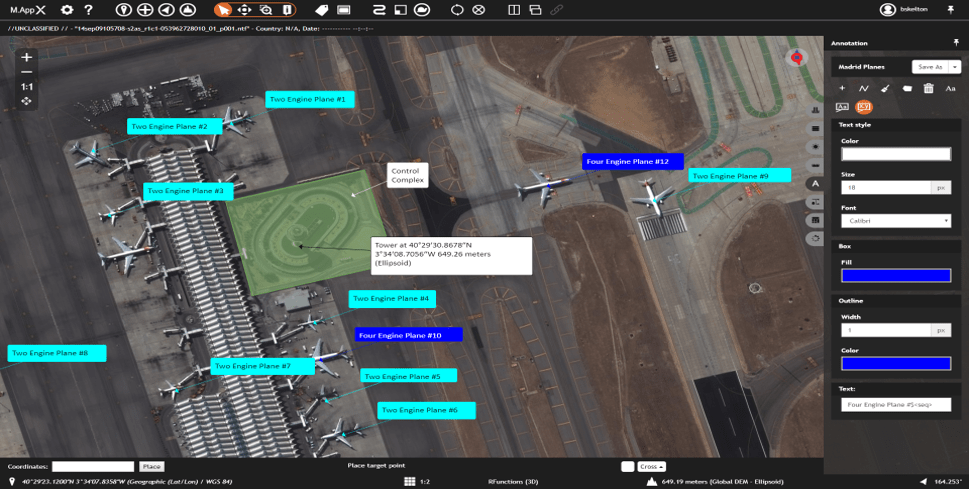This screenshot has width=969, height=489.
Task: Click the help question mark icon
Action: (x=88, y=9)
